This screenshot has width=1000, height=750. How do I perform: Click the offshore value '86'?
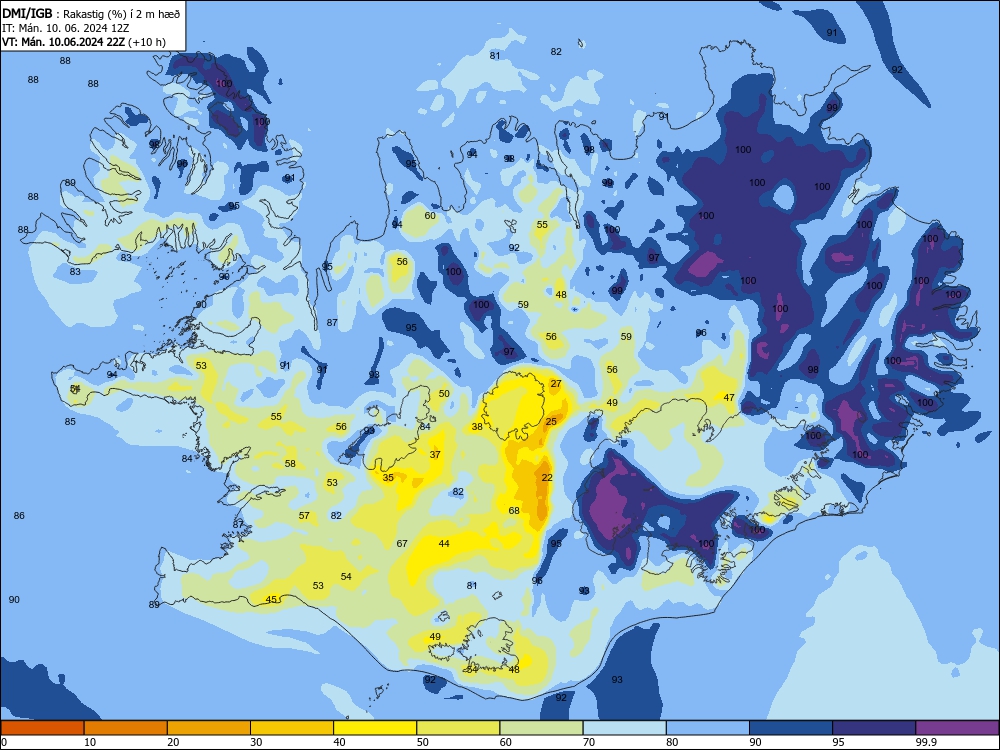tap(19, 515)
